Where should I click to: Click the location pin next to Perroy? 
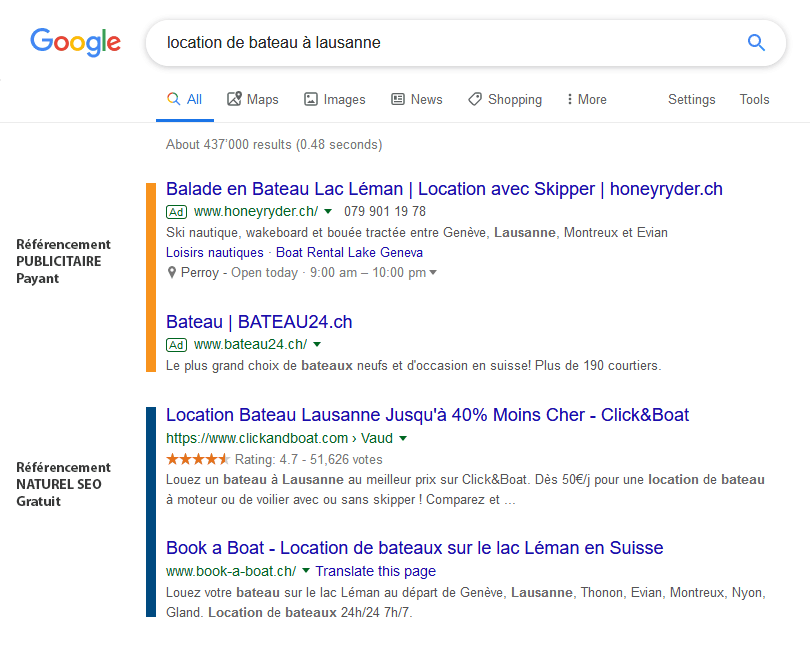172,272
